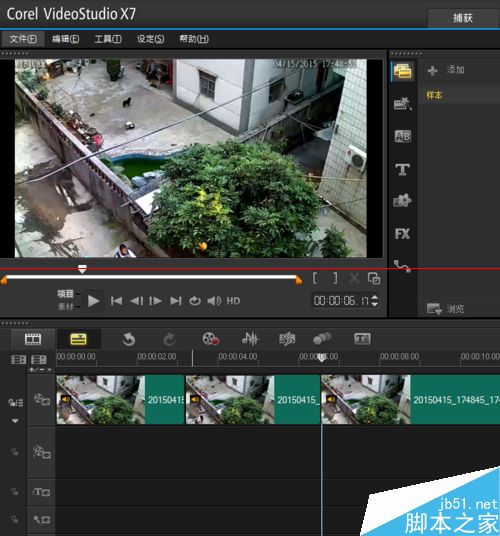500x536 pixels.
Task: Switch to Storyboard view
Action: pos(33,339)
